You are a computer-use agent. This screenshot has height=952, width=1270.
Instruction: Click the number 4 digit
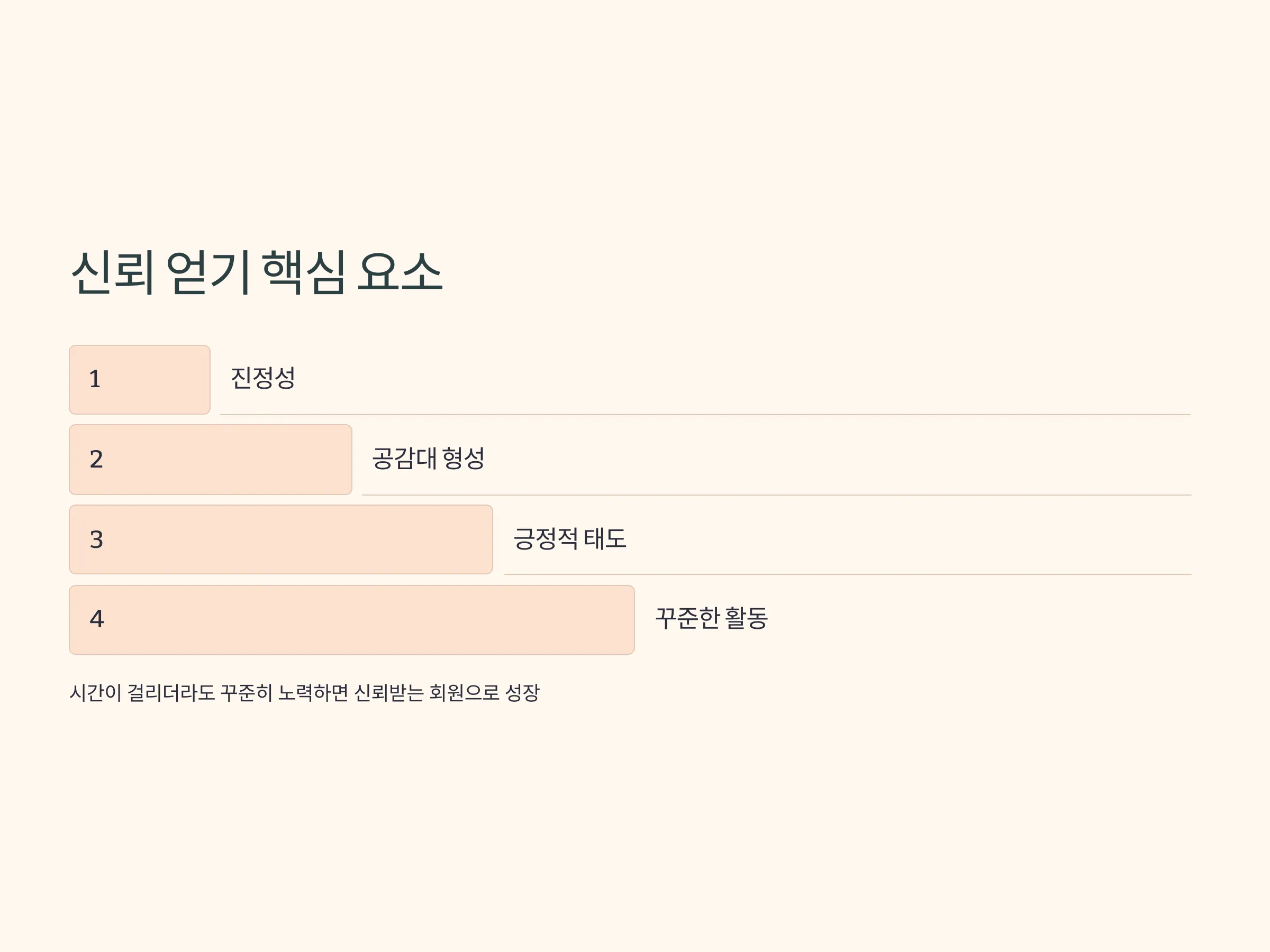[x=97, y=619]
